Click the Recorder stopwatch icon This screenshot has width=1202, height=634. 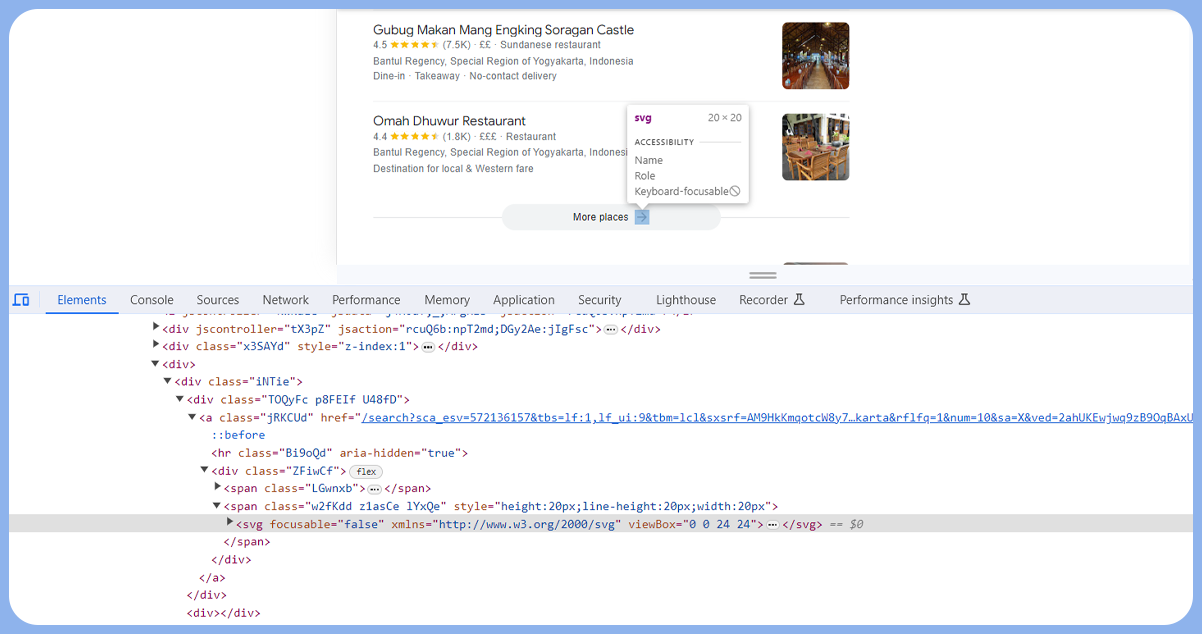801,298
